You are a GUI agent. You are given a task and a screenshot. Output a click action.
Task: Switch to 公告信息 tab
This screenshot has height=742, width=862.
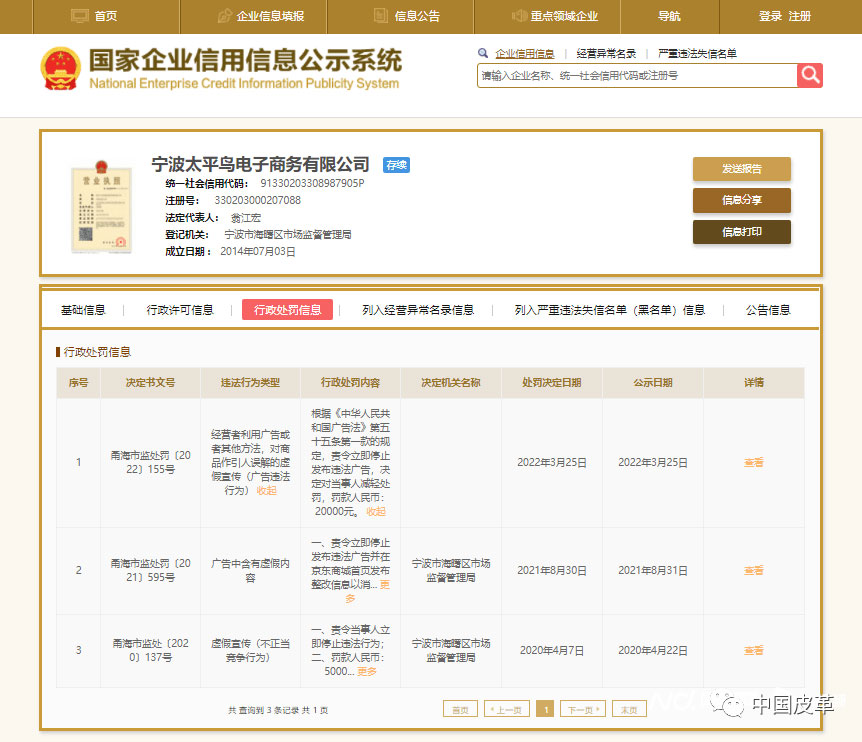point(768,310)
